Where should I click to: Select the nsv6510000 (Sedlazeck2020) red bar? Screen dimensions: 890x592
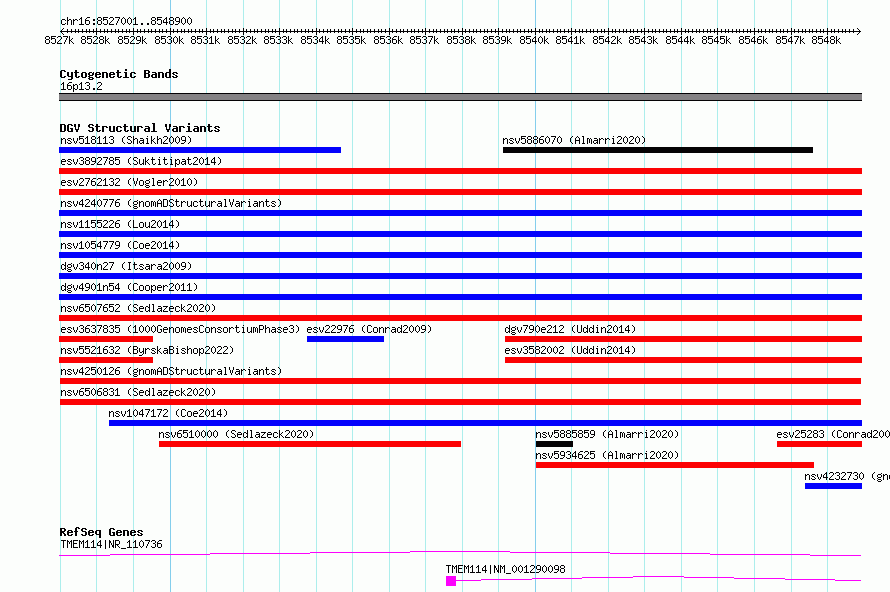[x=310, y=444]
